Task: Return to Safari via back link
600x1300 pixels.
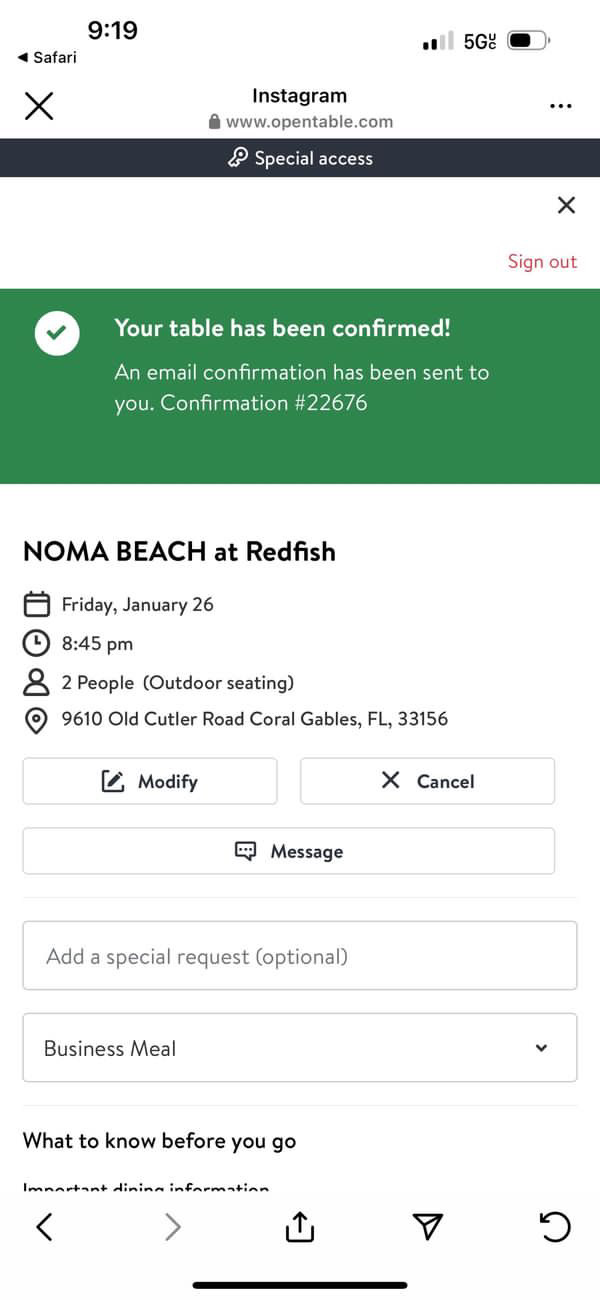Action: tap(47, 57)
